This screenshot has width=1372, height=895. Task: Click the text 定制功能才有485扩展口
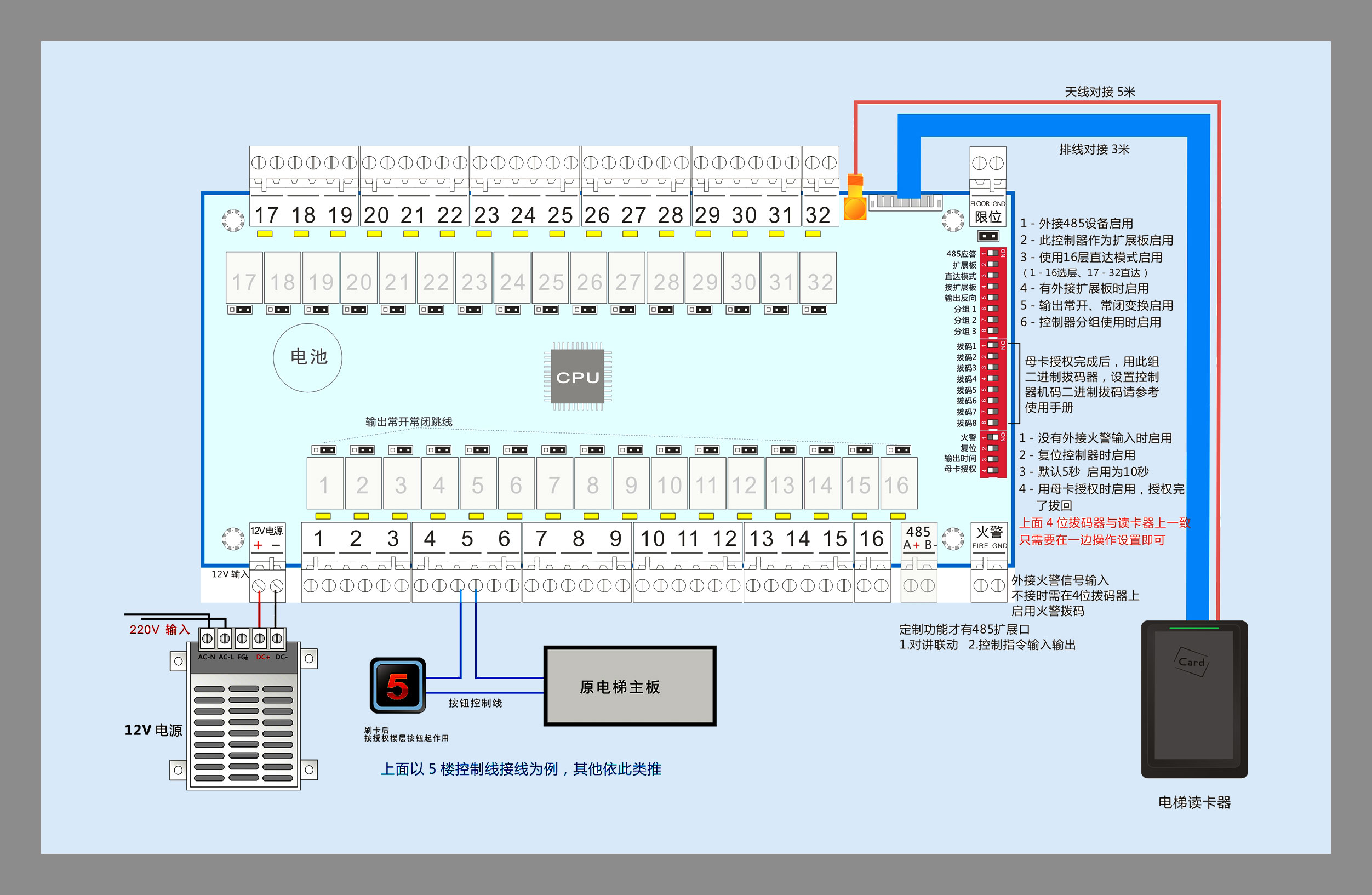pos(964,629)
